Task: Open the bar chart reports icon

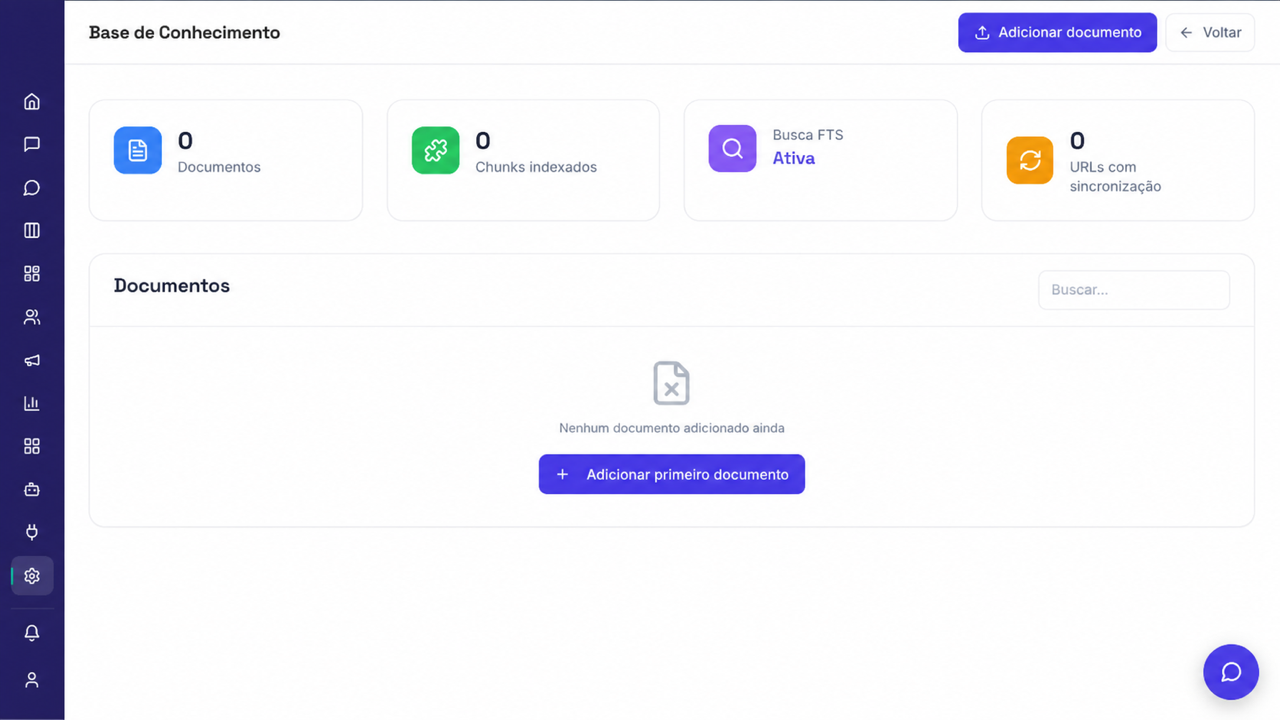Action: pyautogui.click(x=32, y=403)
